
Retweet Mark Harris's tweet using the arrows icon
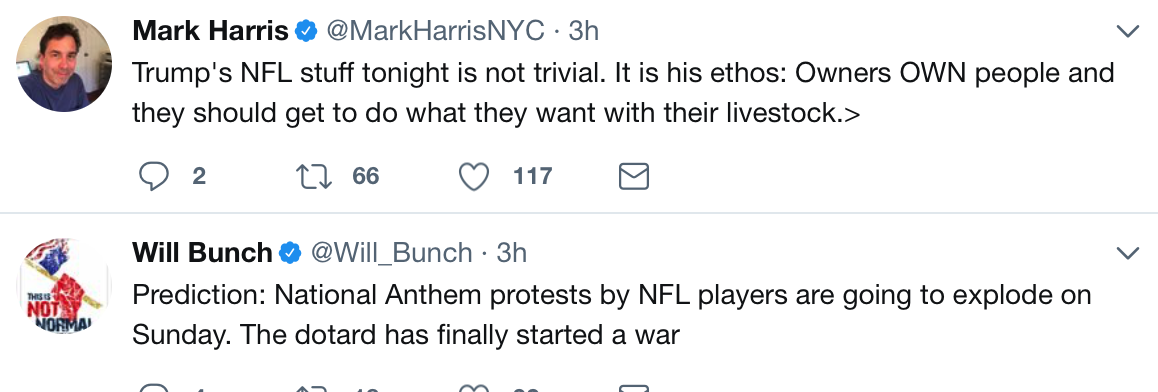313,176
